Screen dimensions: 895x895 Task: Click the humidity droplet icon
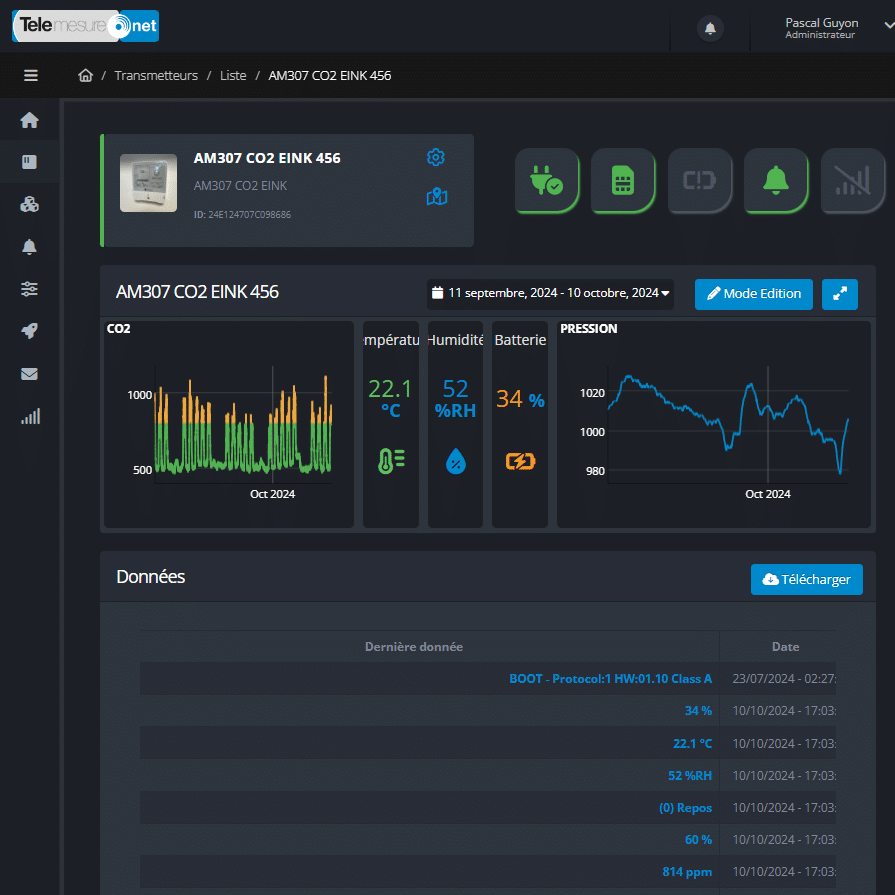[x=455, y=461]
